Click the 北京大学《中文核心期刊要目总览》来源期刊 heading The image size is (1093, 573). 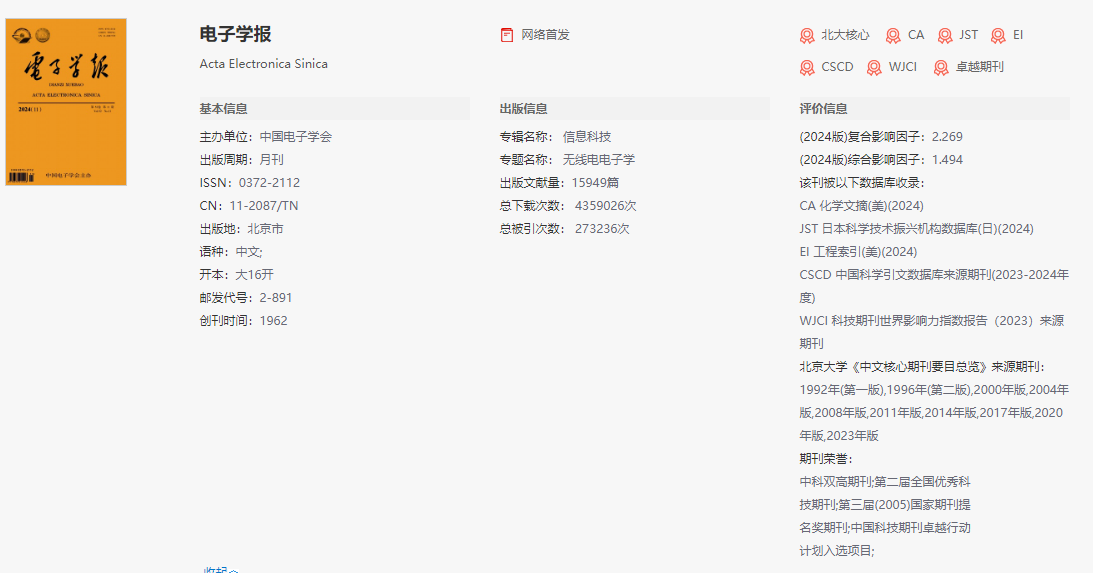922,367
